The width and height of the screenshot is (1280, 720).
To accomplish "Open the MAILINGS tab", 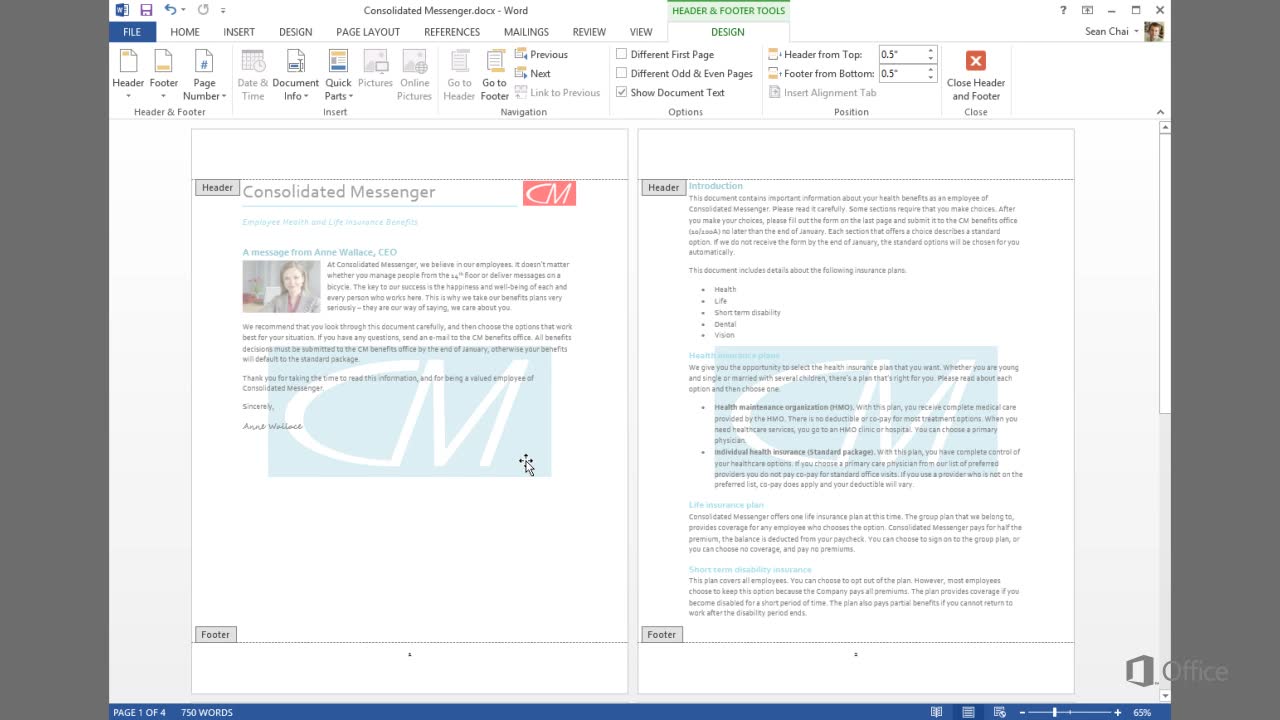I will (x=526, y=31).
